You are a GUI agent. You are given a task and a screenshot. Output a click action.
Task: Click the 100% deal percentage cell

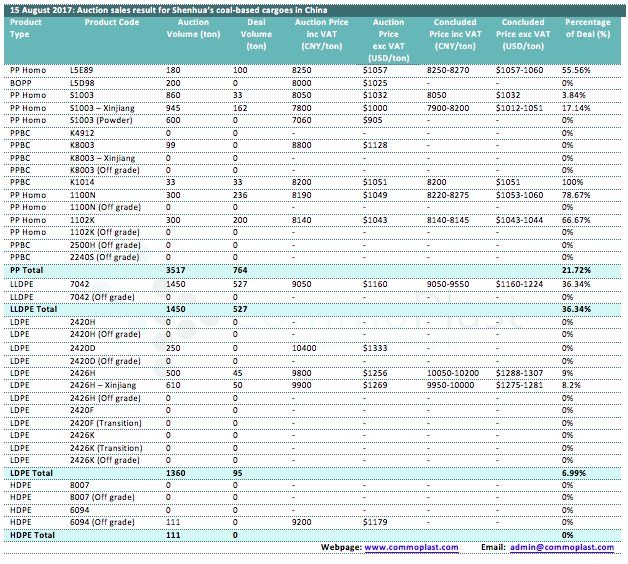pos(573,182)
